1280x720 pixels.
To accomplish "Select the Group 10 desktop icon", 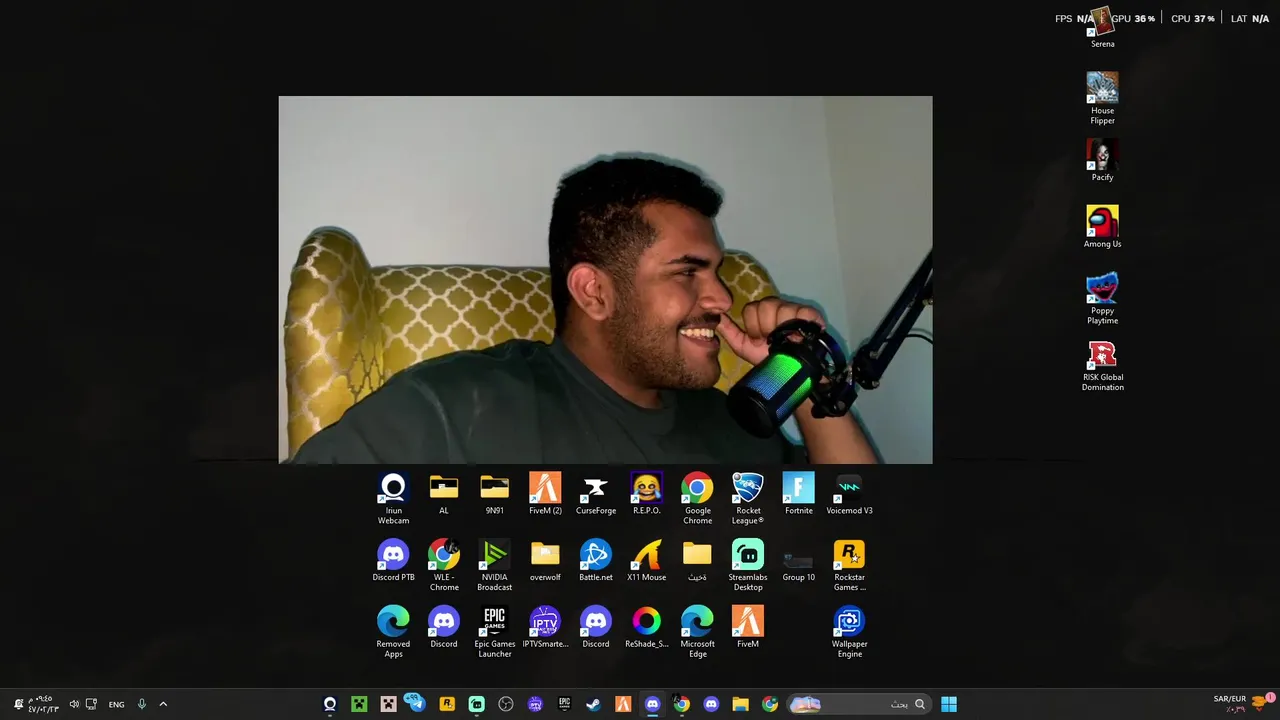I will click(798, 561).
